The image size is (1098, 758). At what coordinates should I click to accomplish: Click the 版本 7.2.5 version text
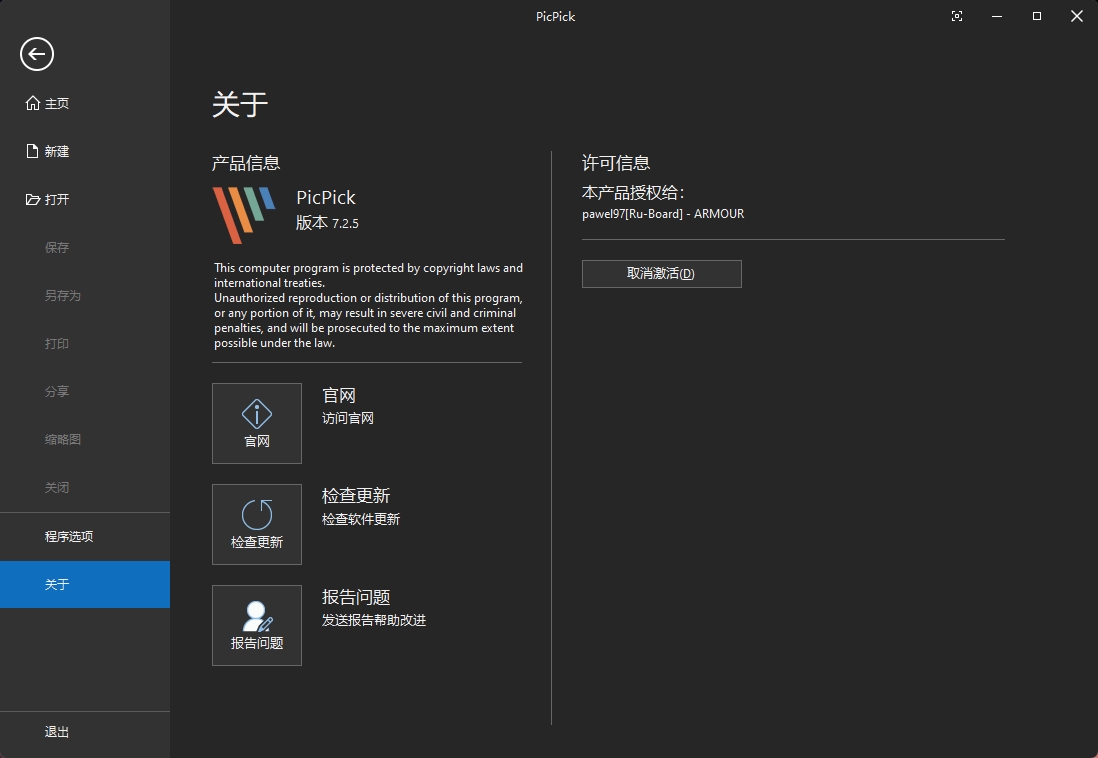[327, 223]
